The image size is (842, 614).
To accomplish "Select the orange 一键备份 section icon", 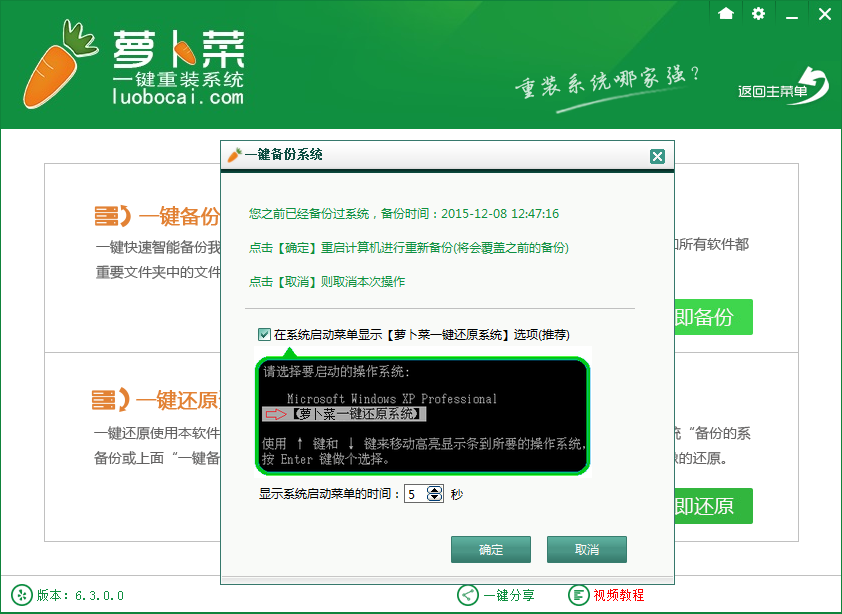I will pos(112,216).
